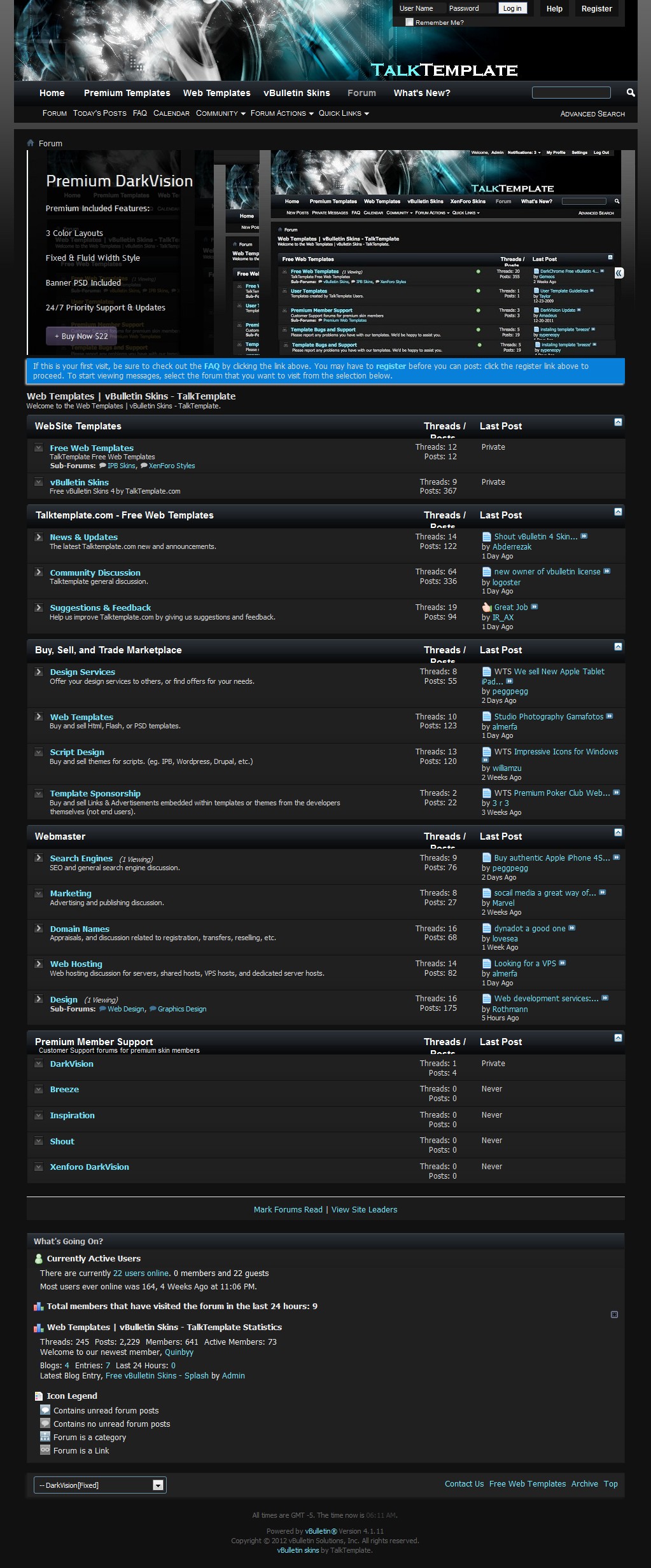Click the search magnifier icon
The height and width of the screenshot is (1568, 651).
[x=630, y=93]
